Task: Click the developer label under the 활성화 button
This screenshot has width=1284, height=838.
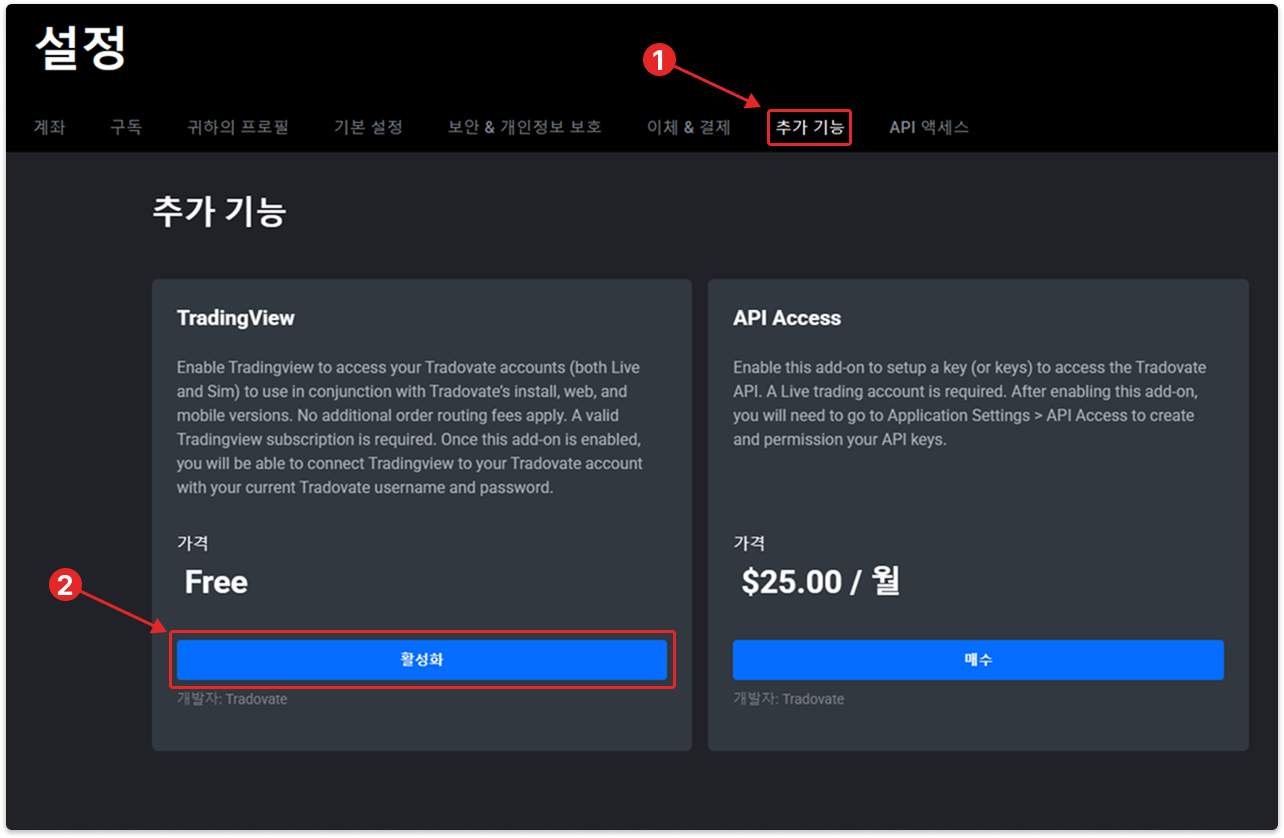Action: [x=232, y=699]
